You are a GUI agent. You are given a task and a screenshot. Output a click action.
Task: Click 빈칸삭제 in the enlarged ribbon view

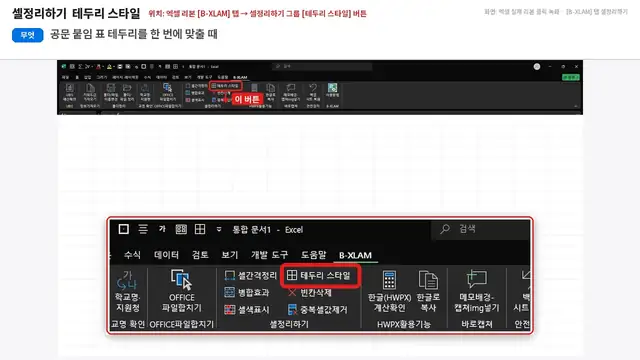pos(310,292)
